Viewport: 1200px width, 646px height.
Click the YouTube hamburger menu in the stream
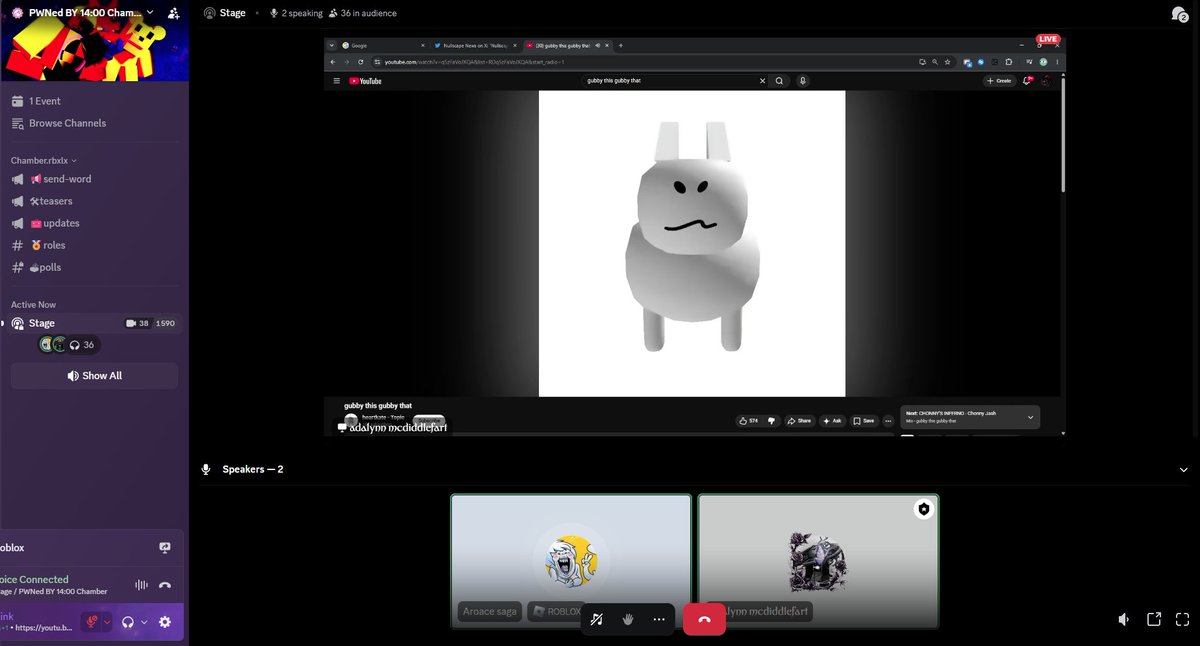point(336,81)
